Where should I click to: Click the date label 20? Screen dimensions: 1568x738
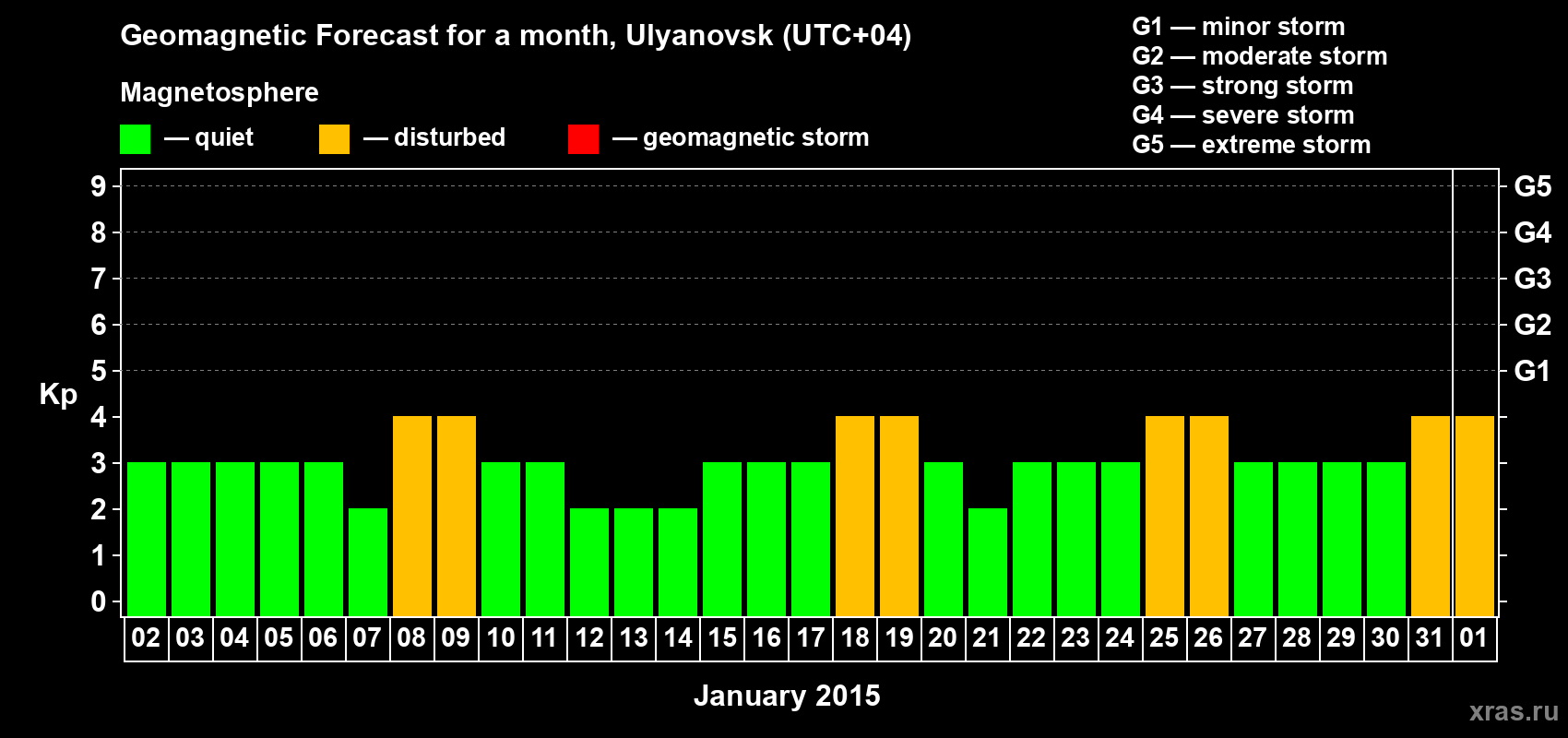pyautogui.click(x=943, y=637)
